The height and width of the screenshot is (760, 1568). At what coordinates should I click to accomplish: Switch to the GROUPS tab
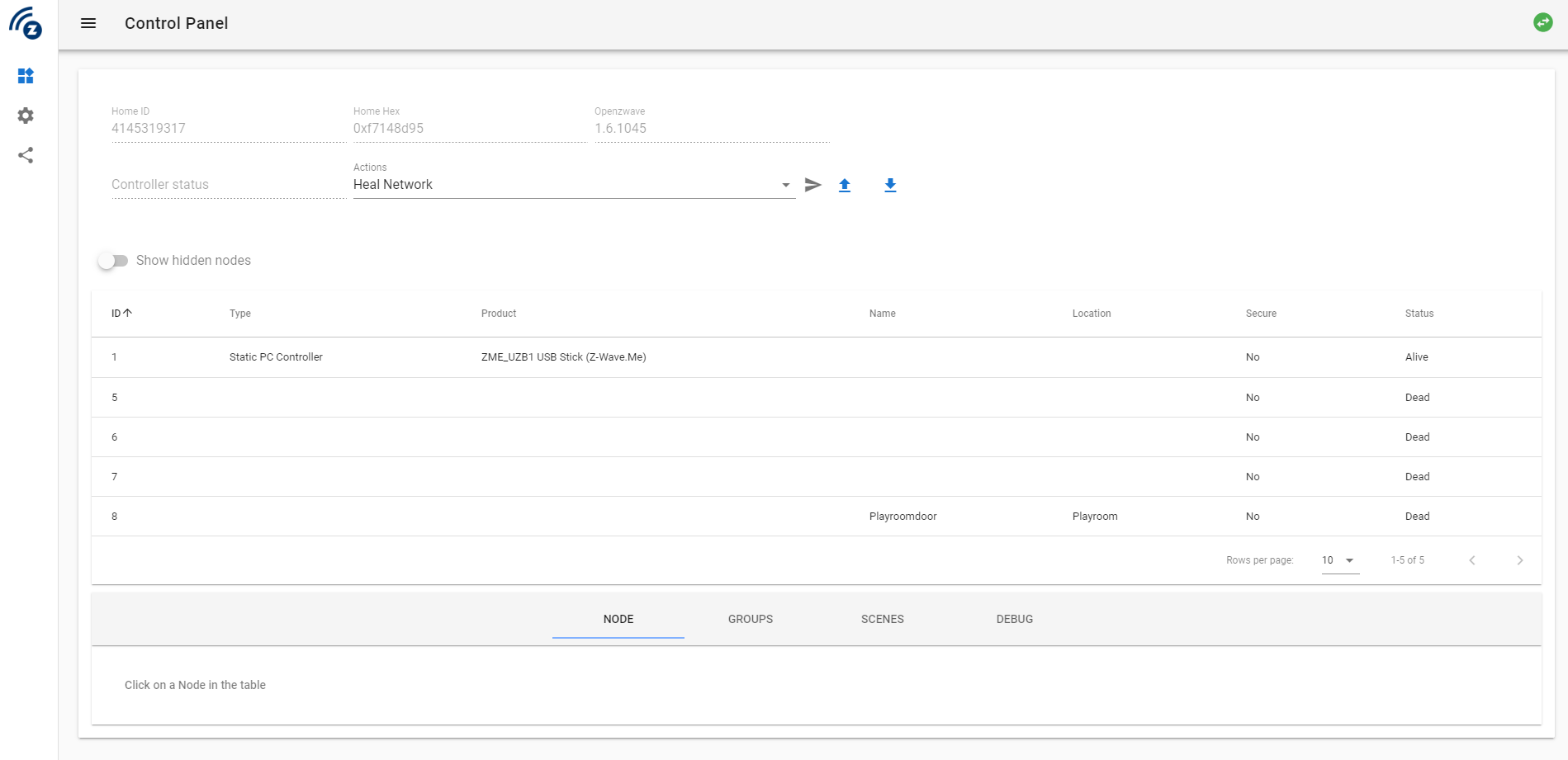tap(751, 619)
